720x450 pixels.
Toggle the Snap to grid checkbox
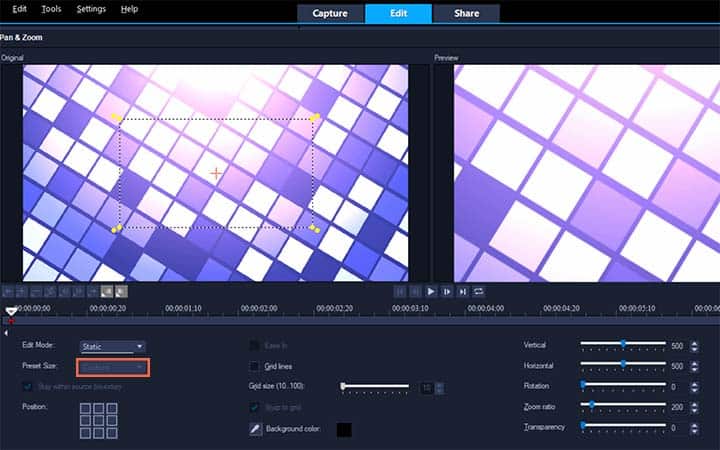click(x=254, y=407)
